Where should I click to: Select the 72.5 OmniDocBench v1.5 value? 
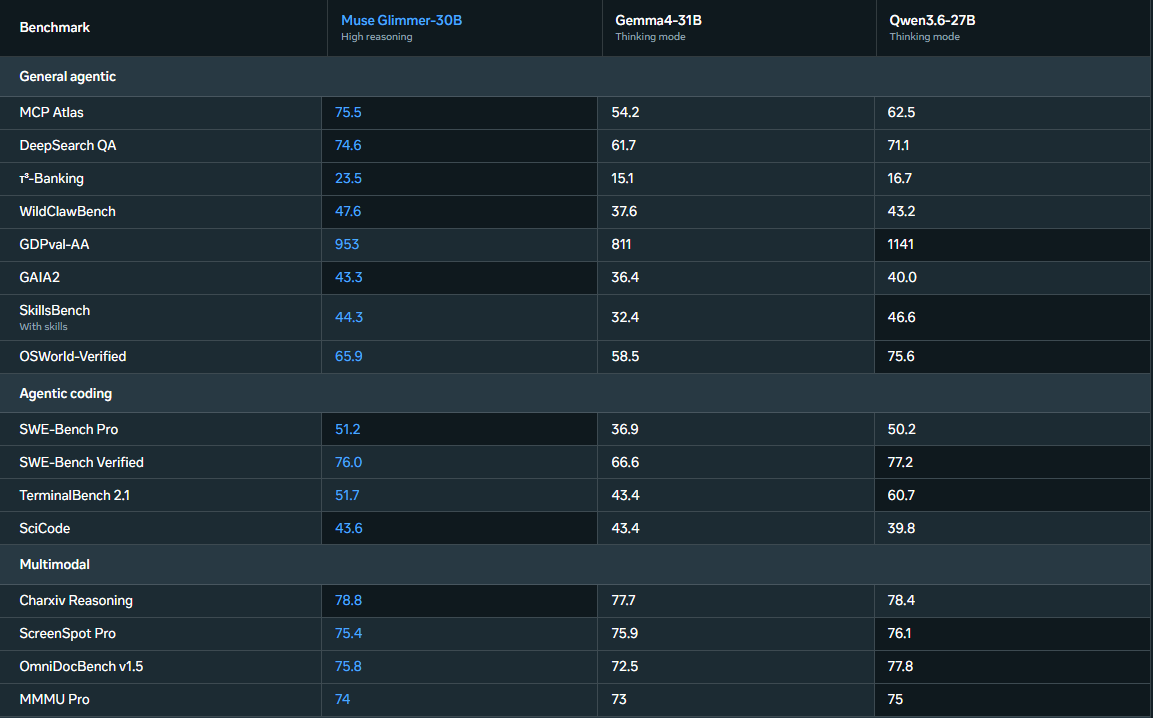pos(624,667)
